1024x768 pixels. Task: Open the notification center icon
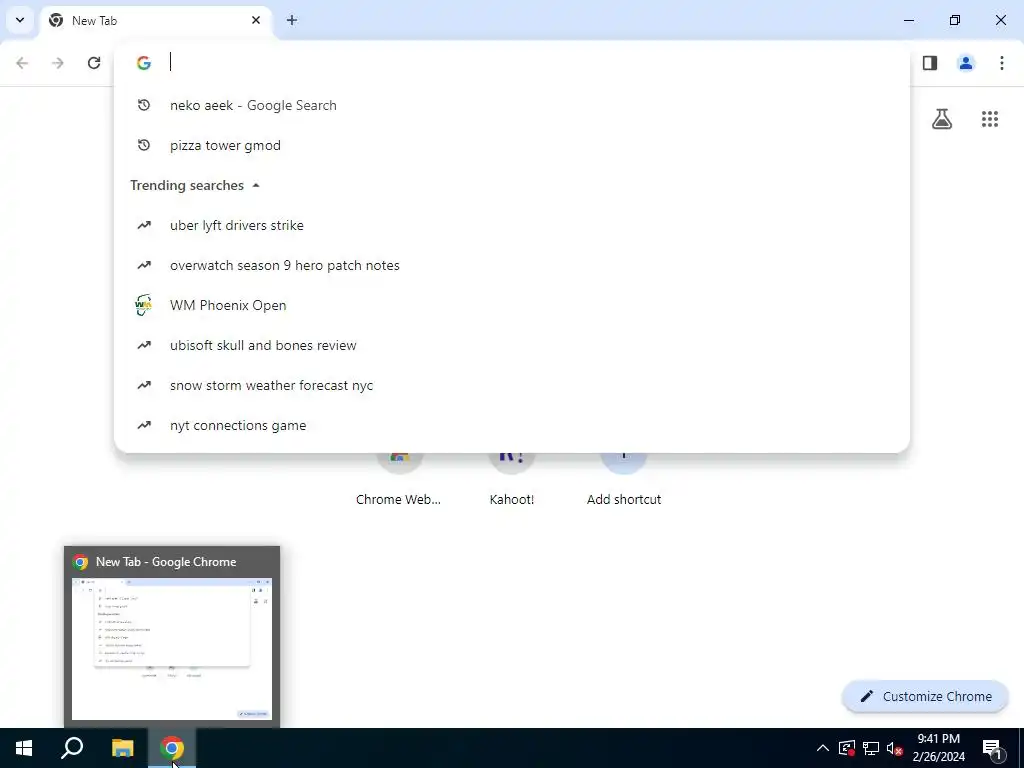(x=992, y=748)
